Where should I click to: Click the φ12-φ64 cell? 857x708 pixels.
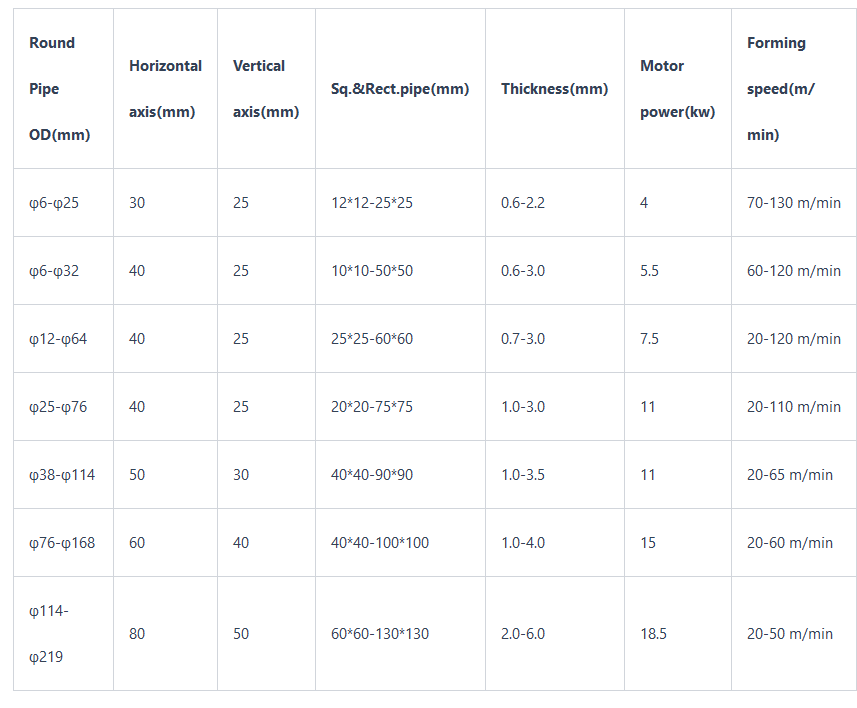(x=58, y=339)
